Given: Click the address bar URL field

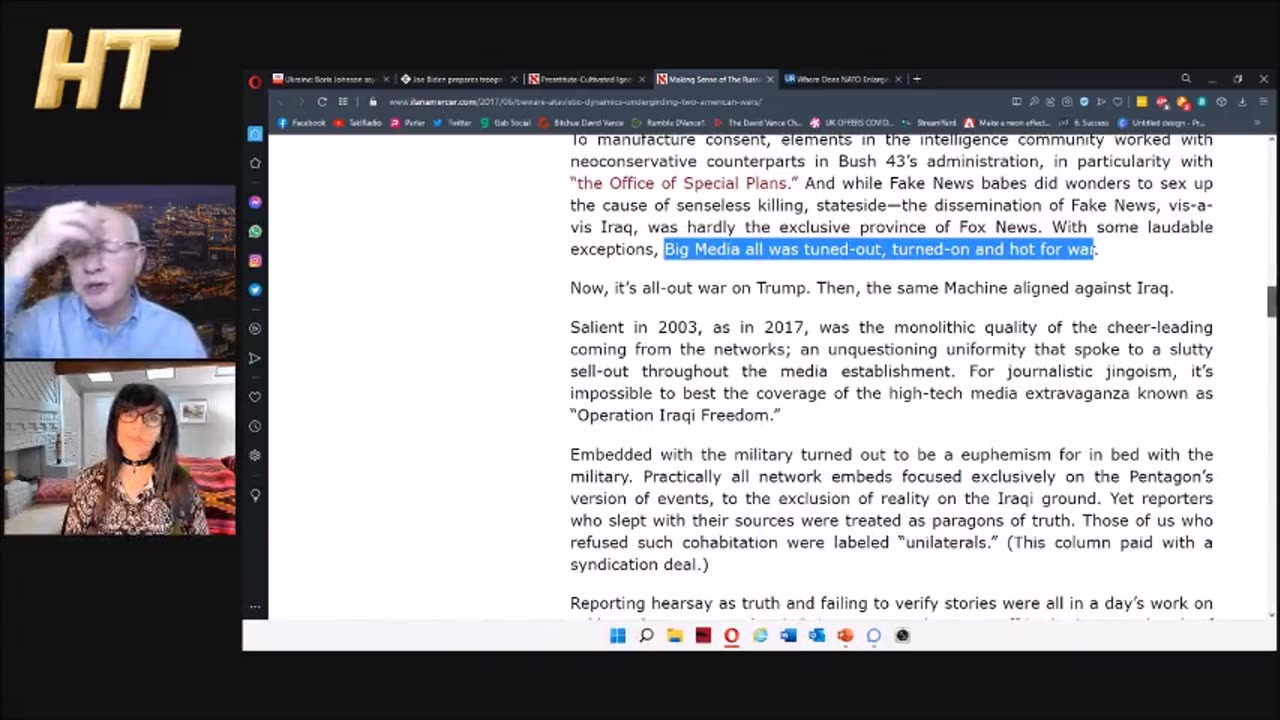Looking at the screenshot, I should pos(690,101).
